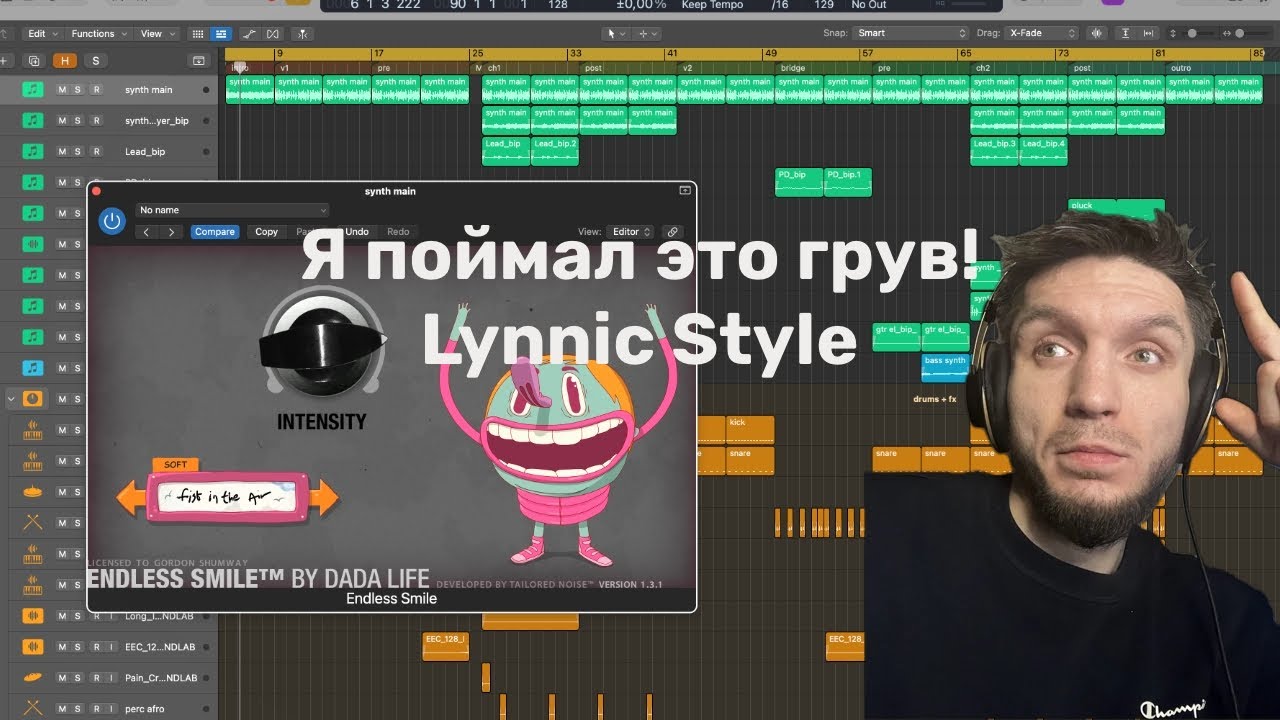Toggle the orange Hide tracks H button
Viewport: 1280px width, 720px height.
coord(65,61)
